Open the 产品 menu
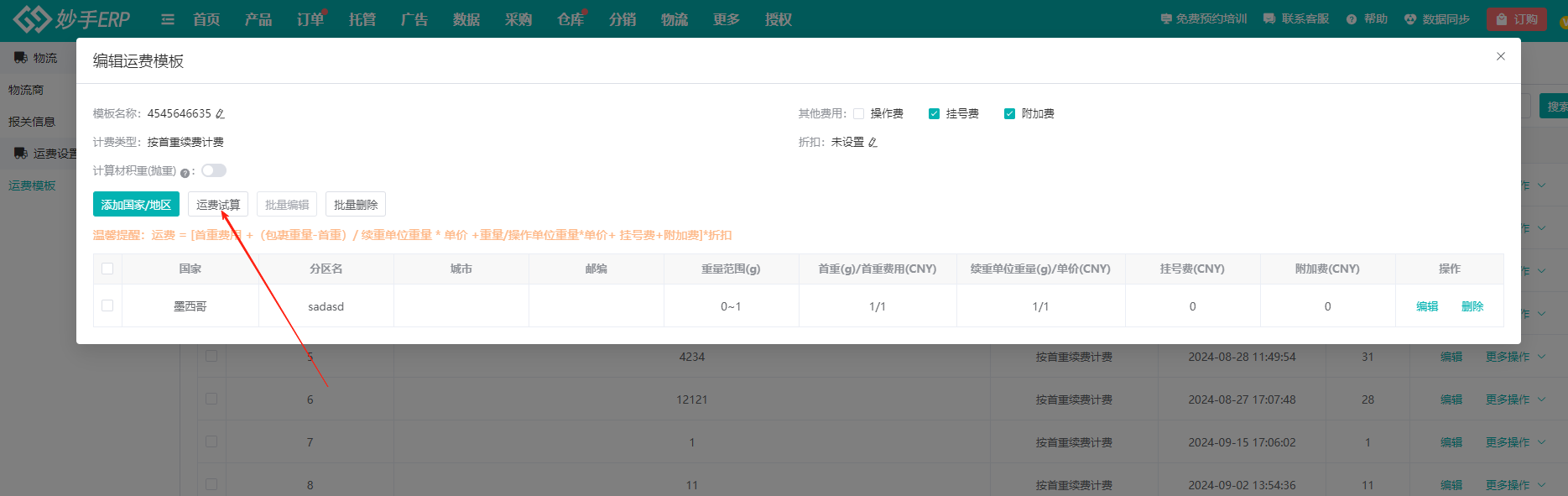Screen dimensions: 1568x496 (258, 19)
